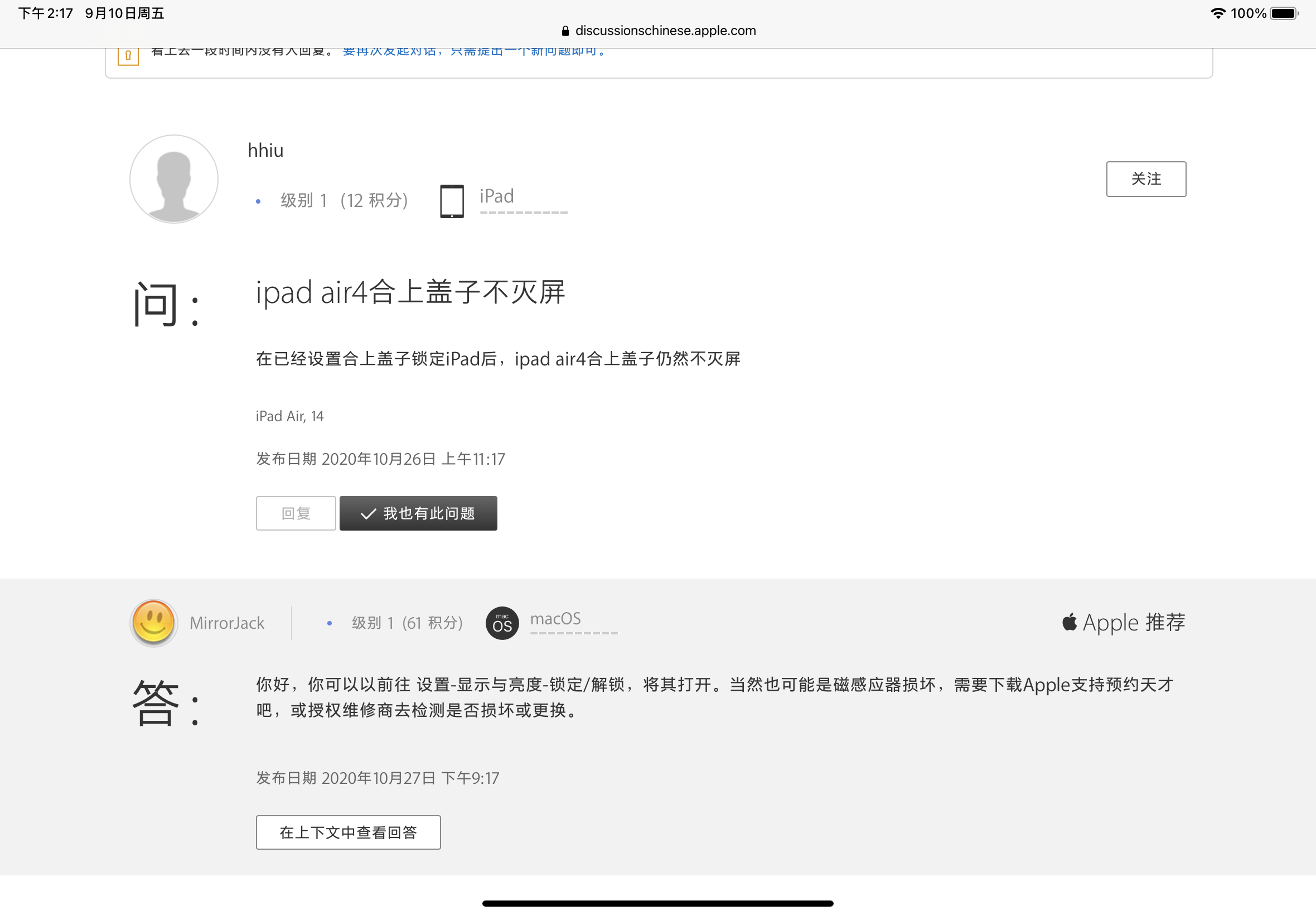Tap the battery status icon
The image size is (1316, 915).
(x=1283, y=13)
